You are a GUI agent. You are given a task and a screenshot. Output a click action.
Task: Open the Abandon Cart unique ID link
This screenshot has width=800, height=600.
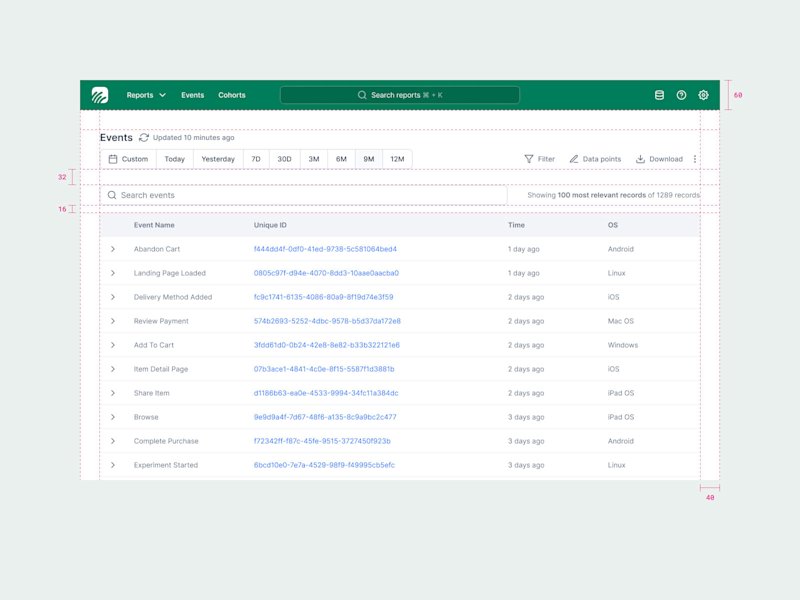[325, 249]
